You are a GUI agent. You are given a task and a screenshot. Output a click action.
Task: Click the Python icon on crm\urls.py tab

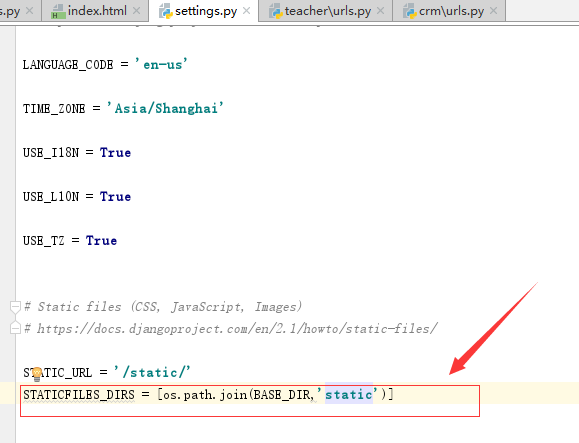click(x=410, y=11)
